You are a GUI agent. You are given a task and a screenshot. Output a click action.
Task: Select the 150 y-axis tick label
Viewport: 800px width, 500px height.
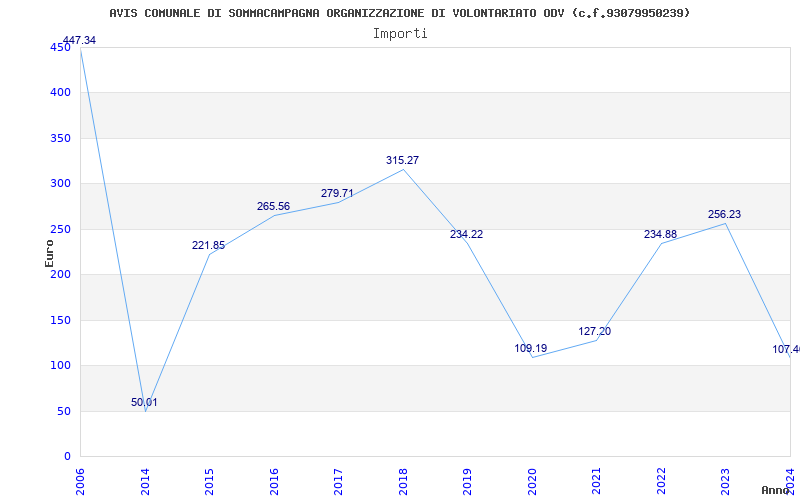coord(61,320)
